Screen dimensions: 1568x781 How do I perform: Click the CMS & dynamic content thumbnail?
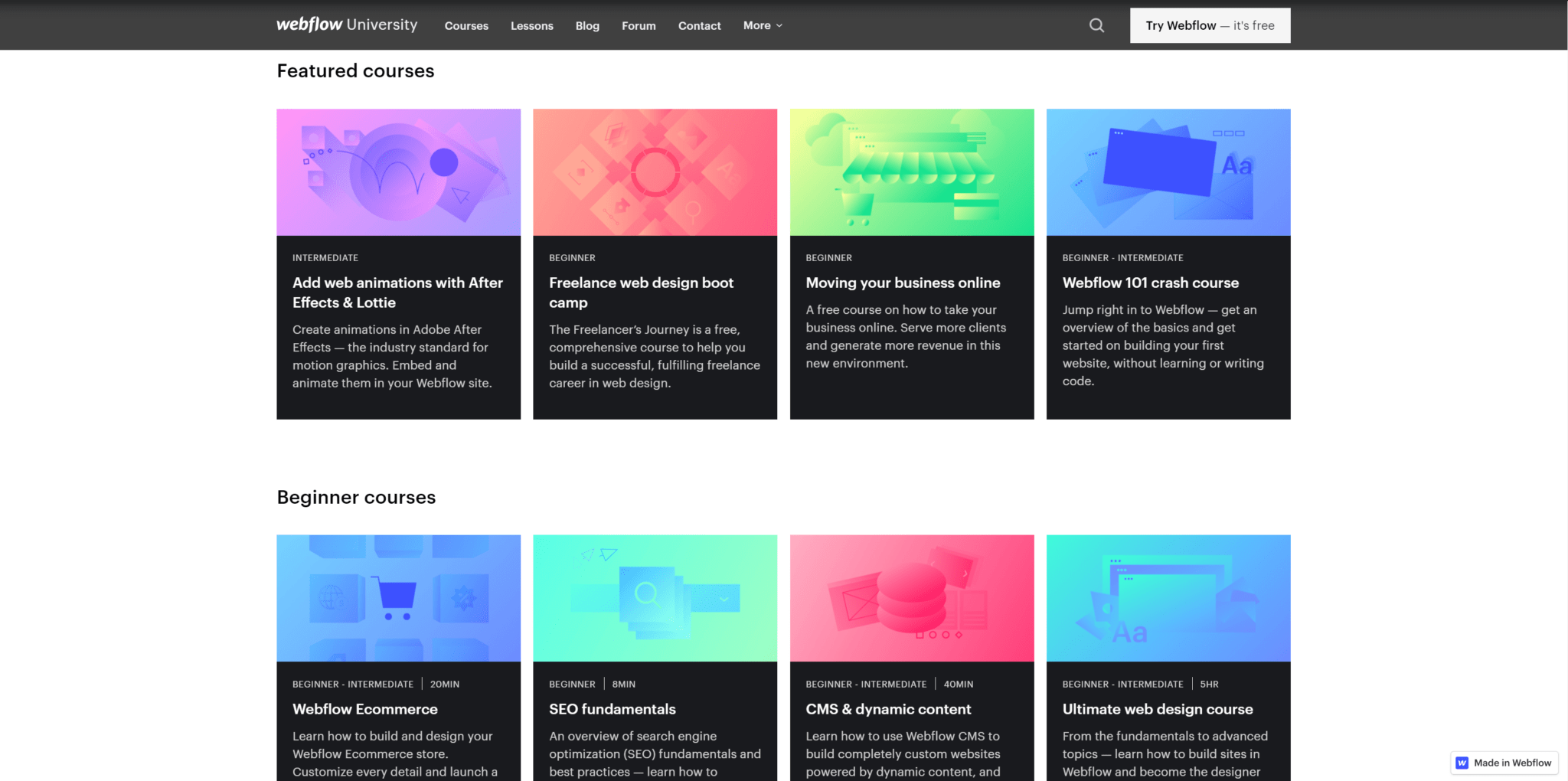(x=911, y=598)
